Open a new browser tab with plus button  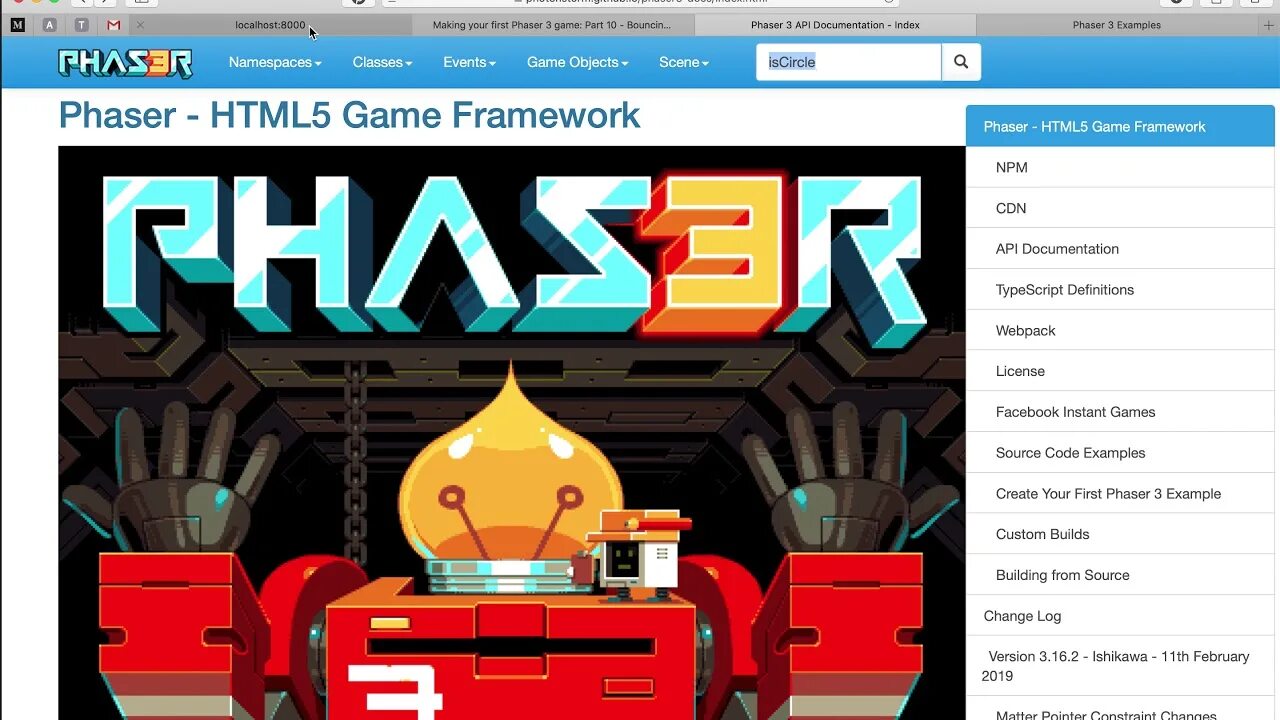point(1269,25)
